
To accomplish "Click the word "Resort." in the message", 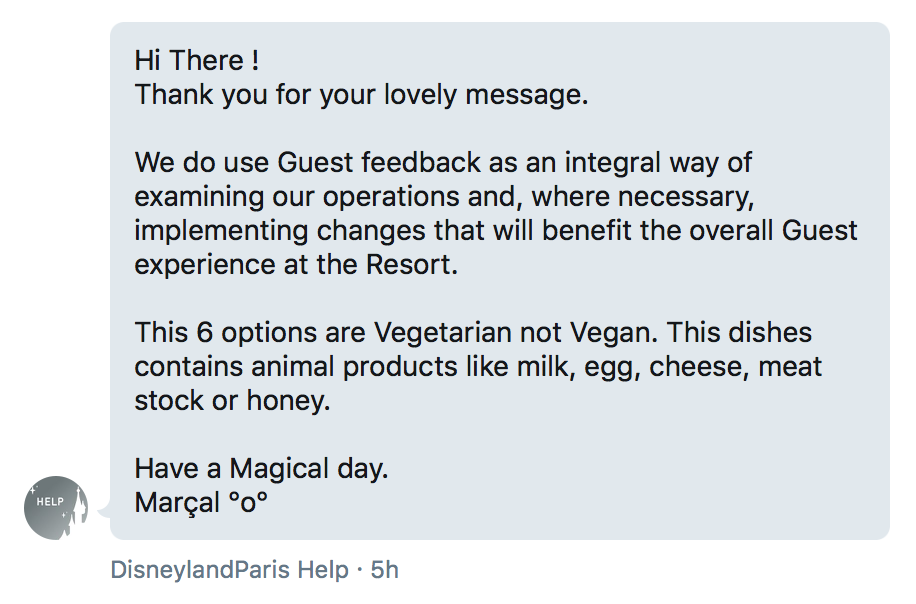I will (412, 265).
